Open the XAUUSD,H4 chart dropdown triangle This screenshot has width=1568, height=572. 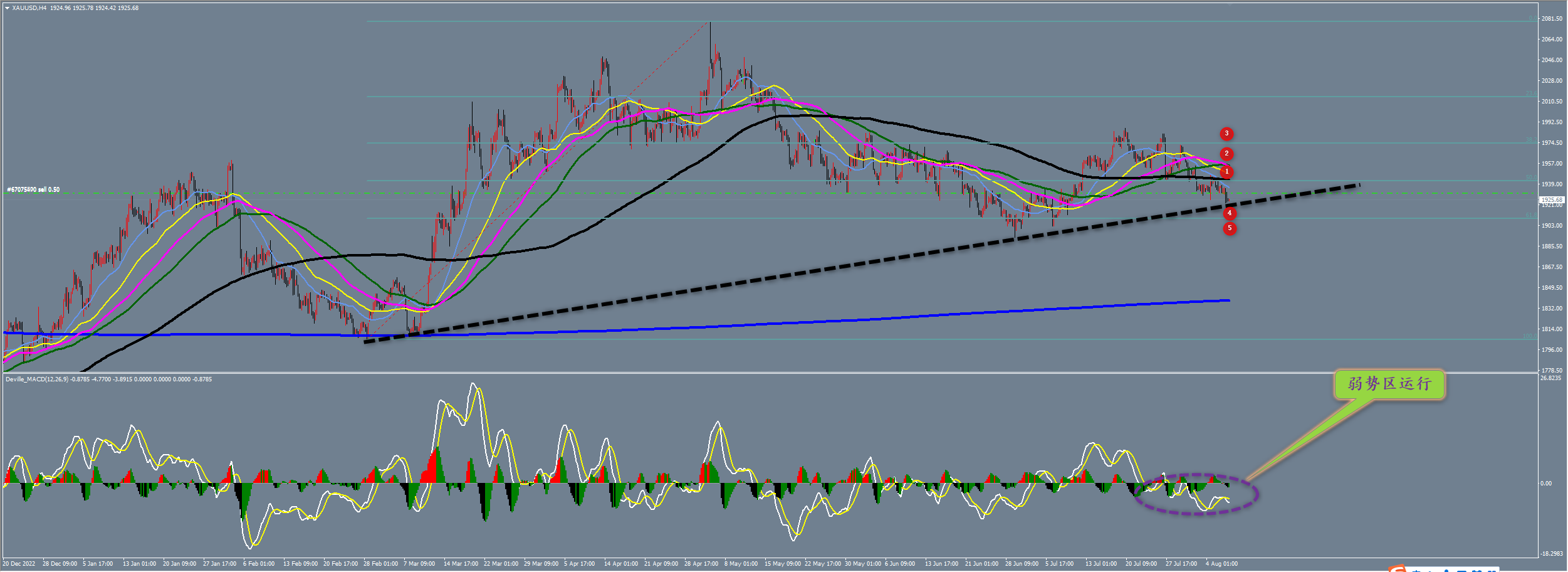point(7,8)
